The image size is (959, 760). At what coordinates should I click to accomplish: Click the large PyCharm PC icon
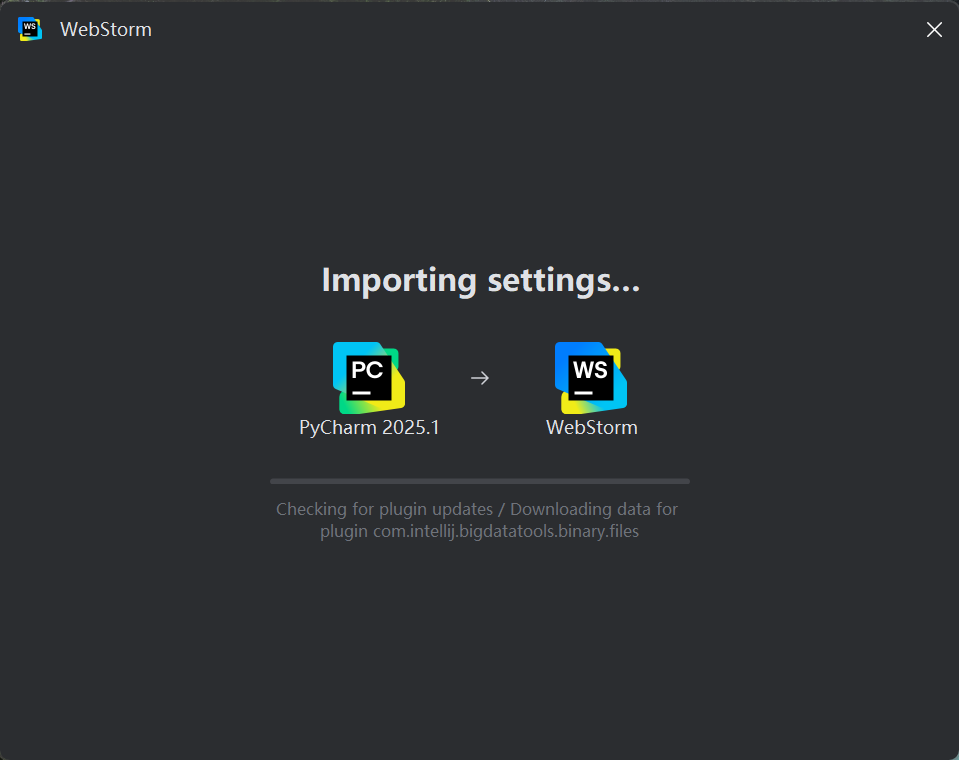(369, 378)
